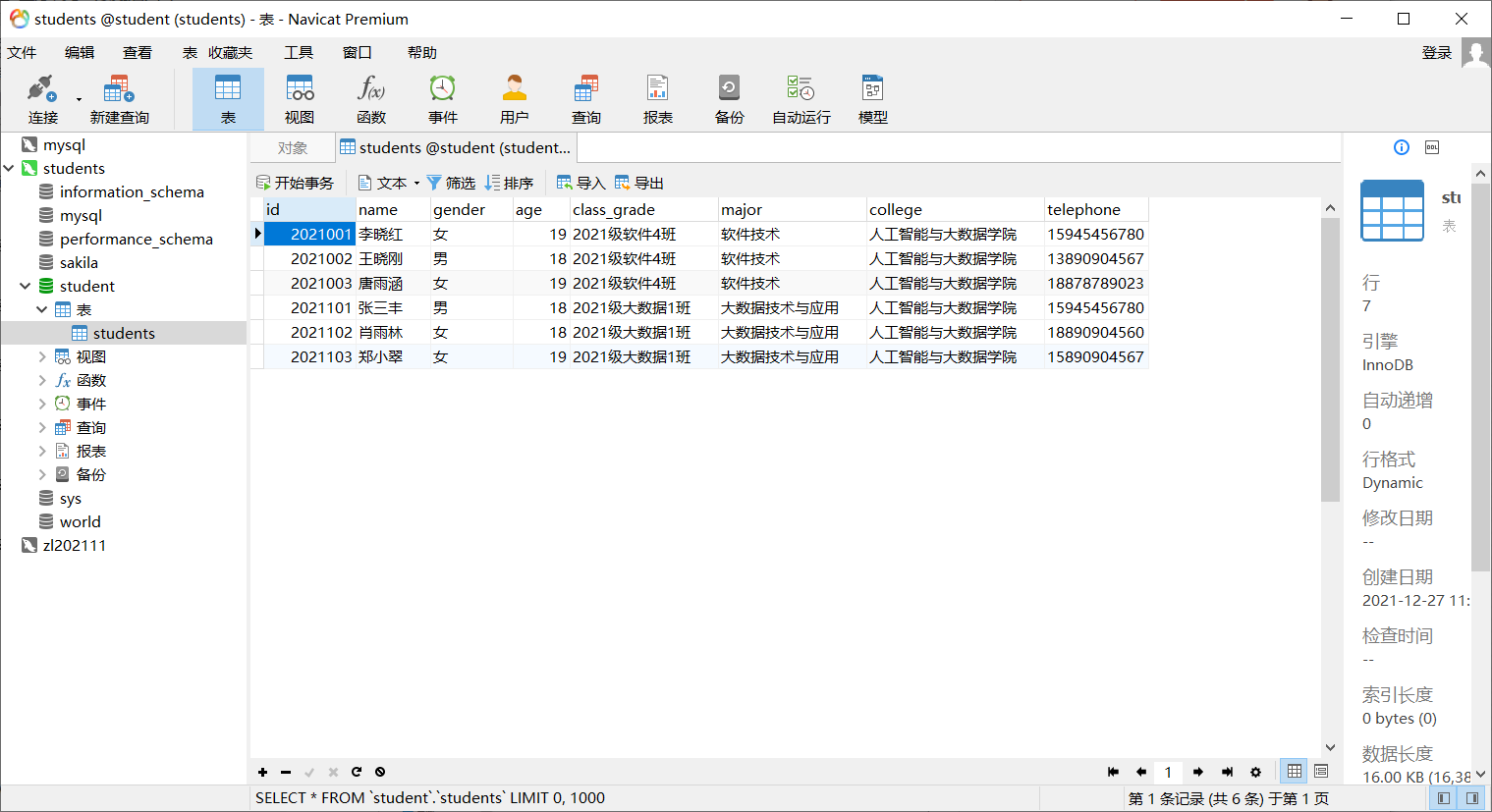The width and height of the screenshot is (1492, 812).
Task: Collapse the student database node
Action: [26, 286]
